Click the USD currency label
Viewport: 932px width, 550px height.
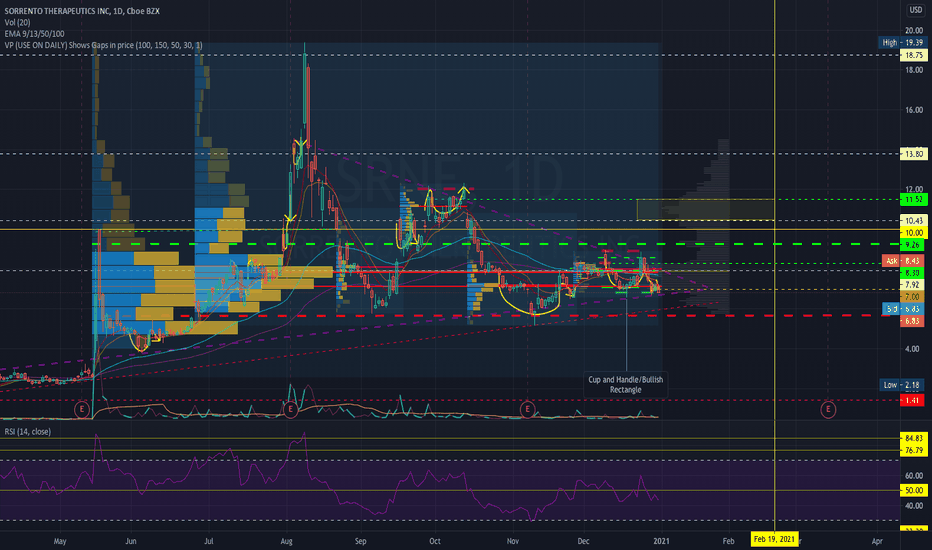tap(915, 10)
